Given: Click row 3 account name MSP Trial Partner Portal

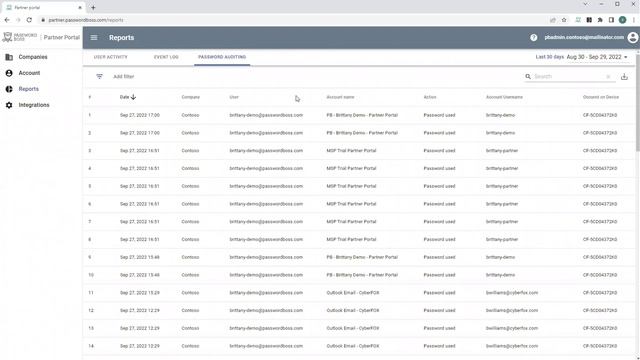Looking at the screenshot, I should (351, 151).
